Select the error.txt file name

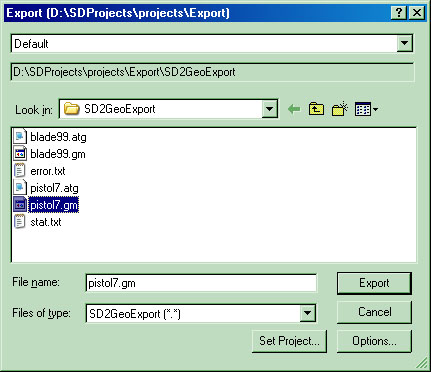click(48, 171)
